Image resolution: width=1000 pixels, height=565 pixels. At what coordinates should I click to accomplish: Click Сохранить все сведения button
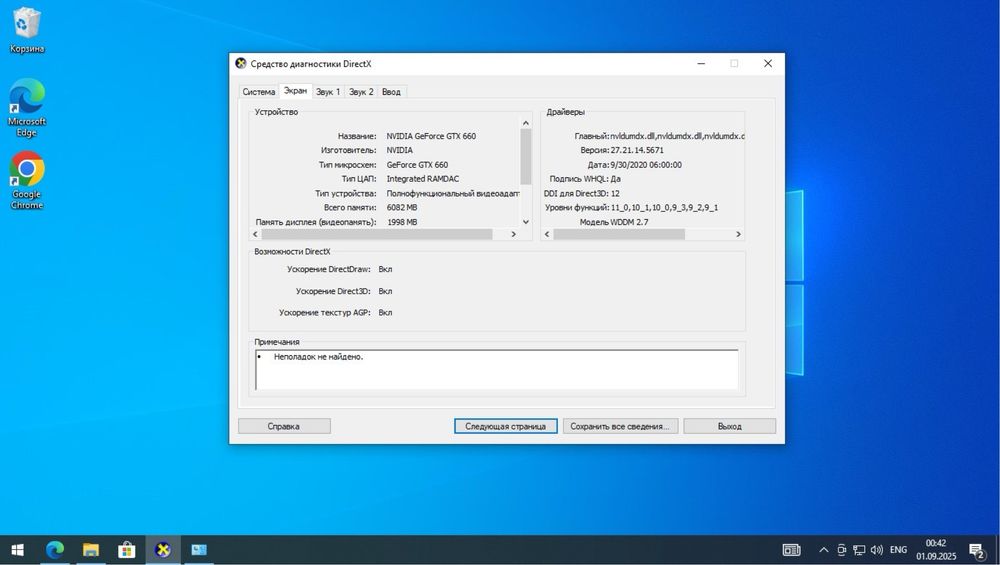620,426
